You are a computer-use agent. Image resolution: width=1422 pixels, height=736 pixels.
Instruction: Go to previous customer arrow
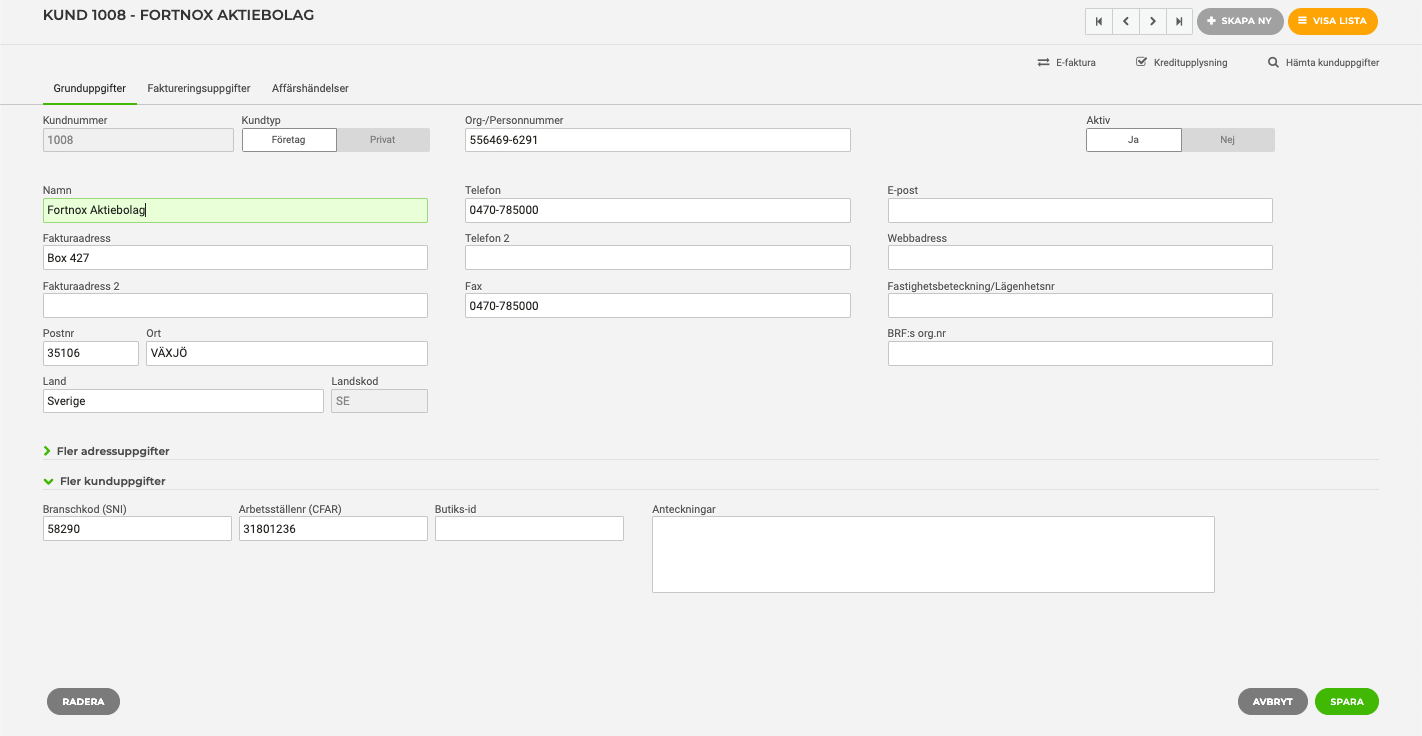tap(1126, 21)
